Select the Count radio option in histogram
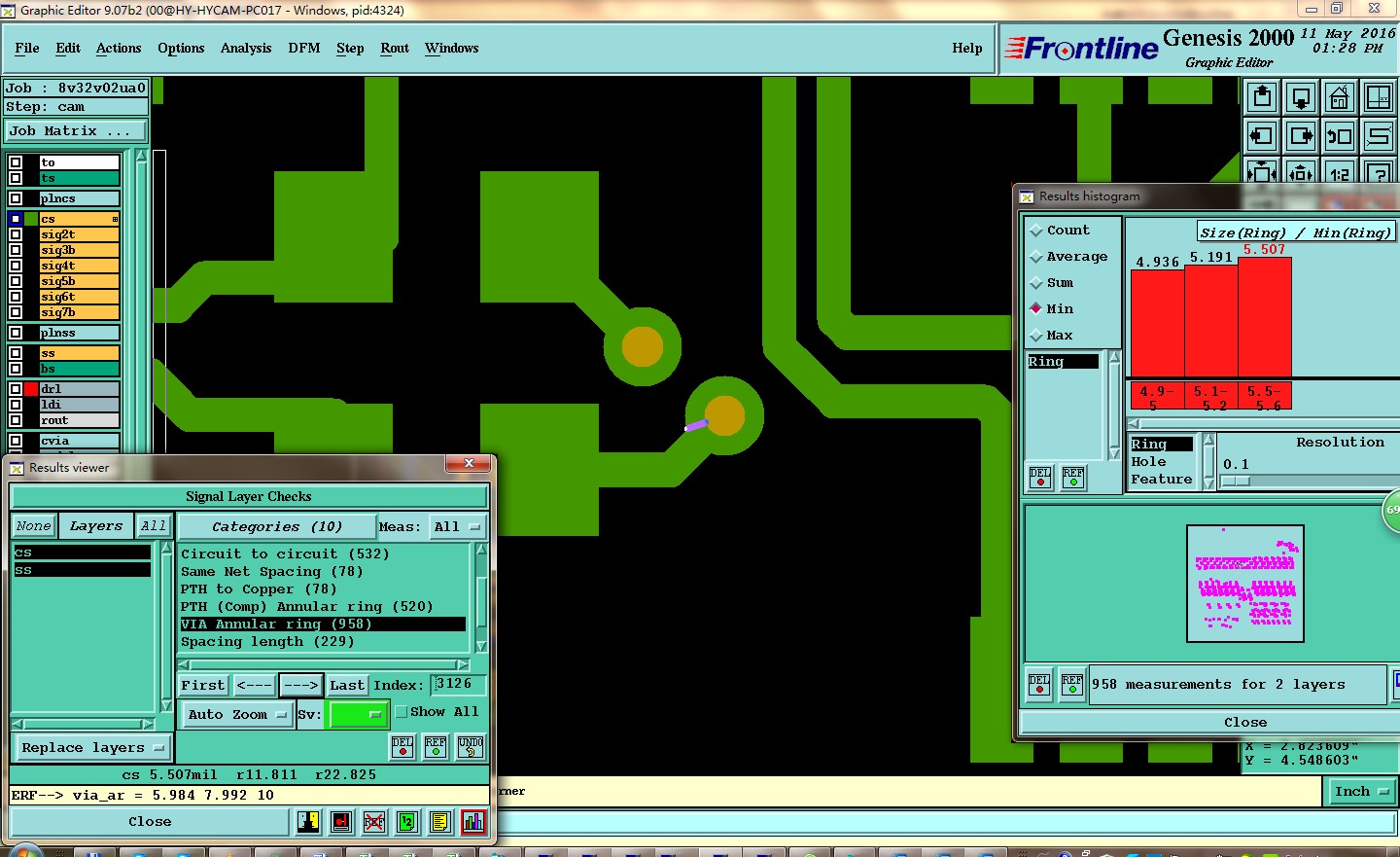The image size is (1400, 857). (x=1036, y=231)
